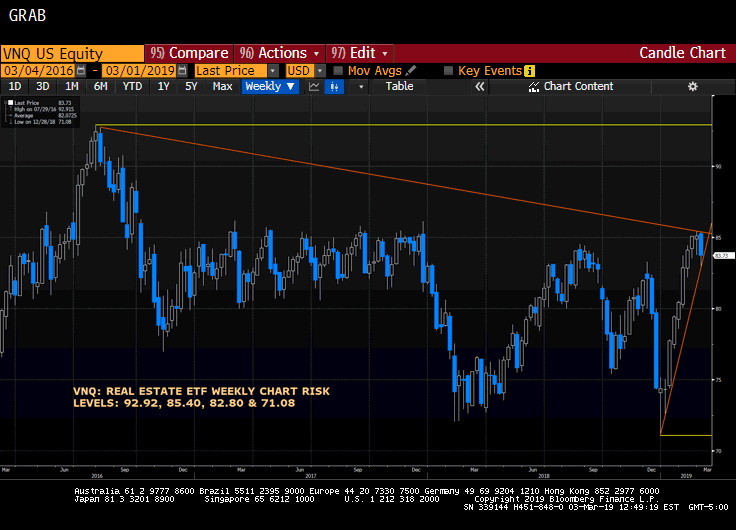Open the chart type options dropdown arrow
The image size is (736, 530).
click(361, 86)
